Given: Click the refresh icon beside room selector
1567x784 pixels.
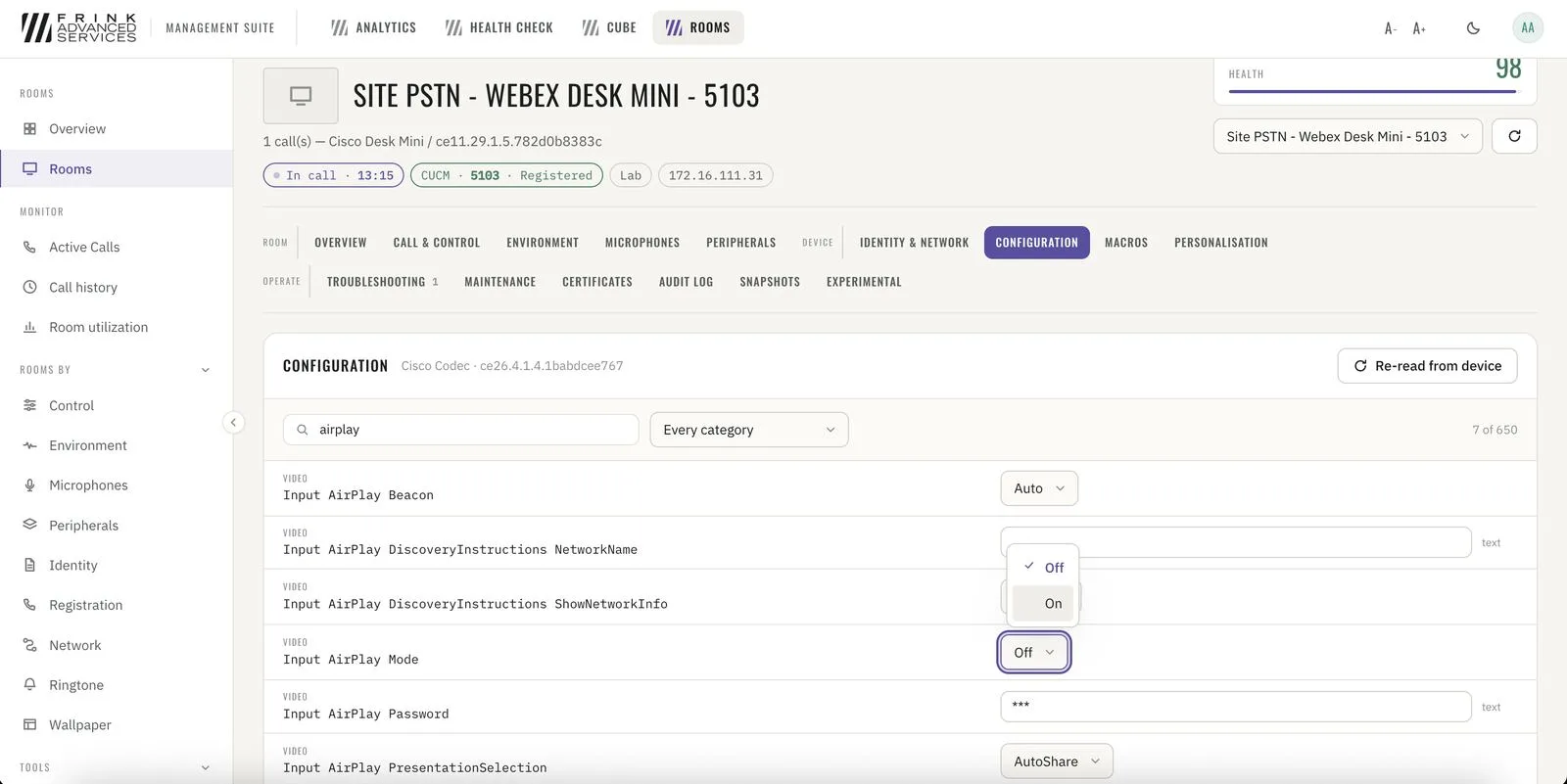Looking at the screenshot, I should click(x=1514, y=136).
